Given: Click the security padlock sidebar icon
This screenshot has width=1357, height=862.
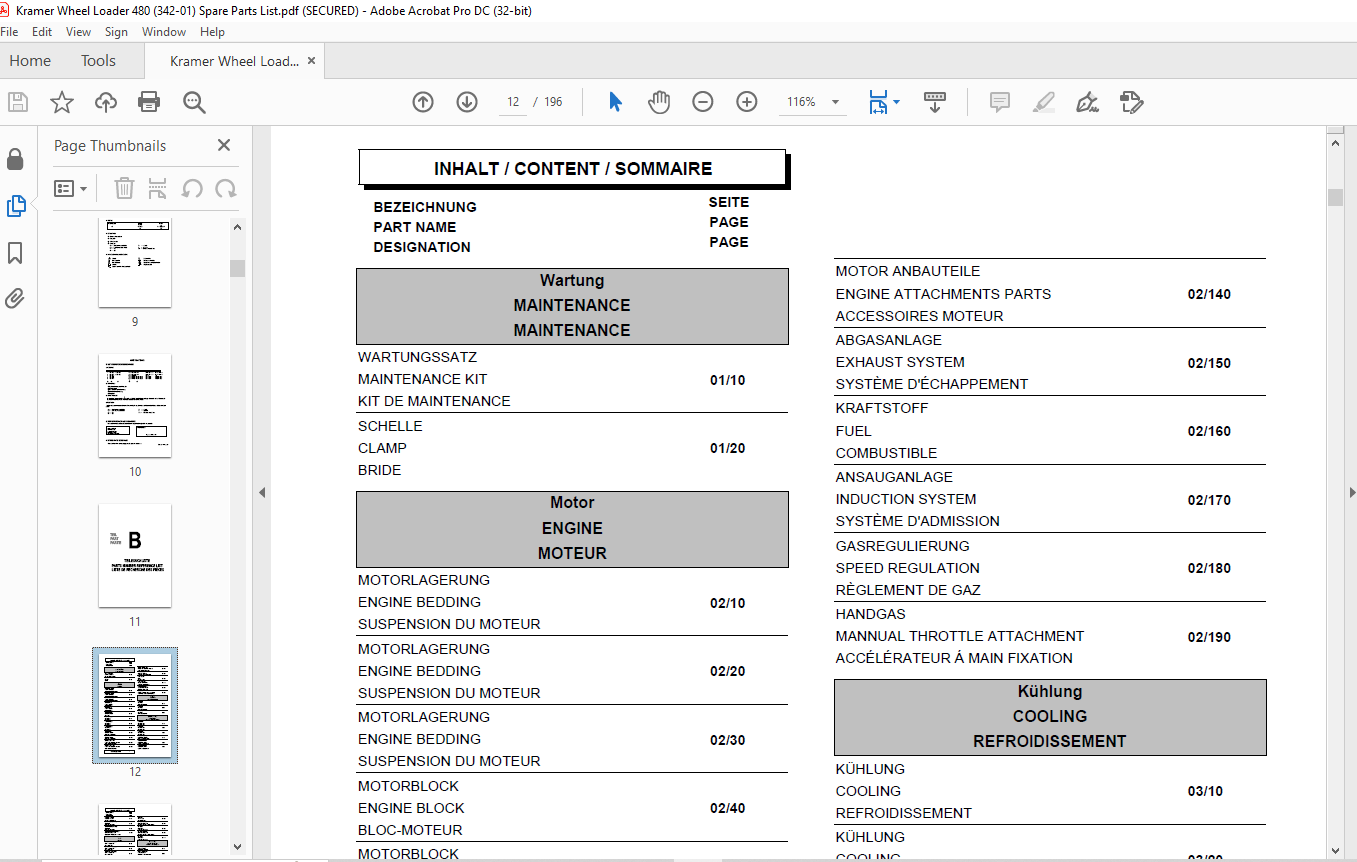Looking at the screenshot, I should (15, 159).
